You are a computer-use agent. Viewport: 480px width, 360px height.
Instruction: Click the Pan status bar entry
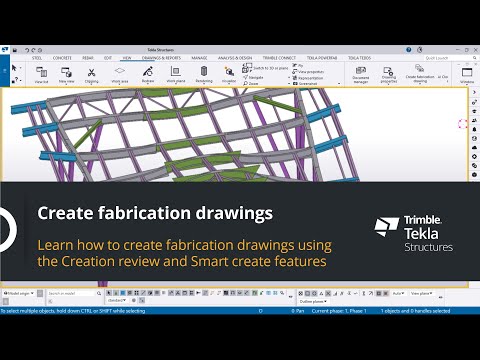(x=298, y=311)
